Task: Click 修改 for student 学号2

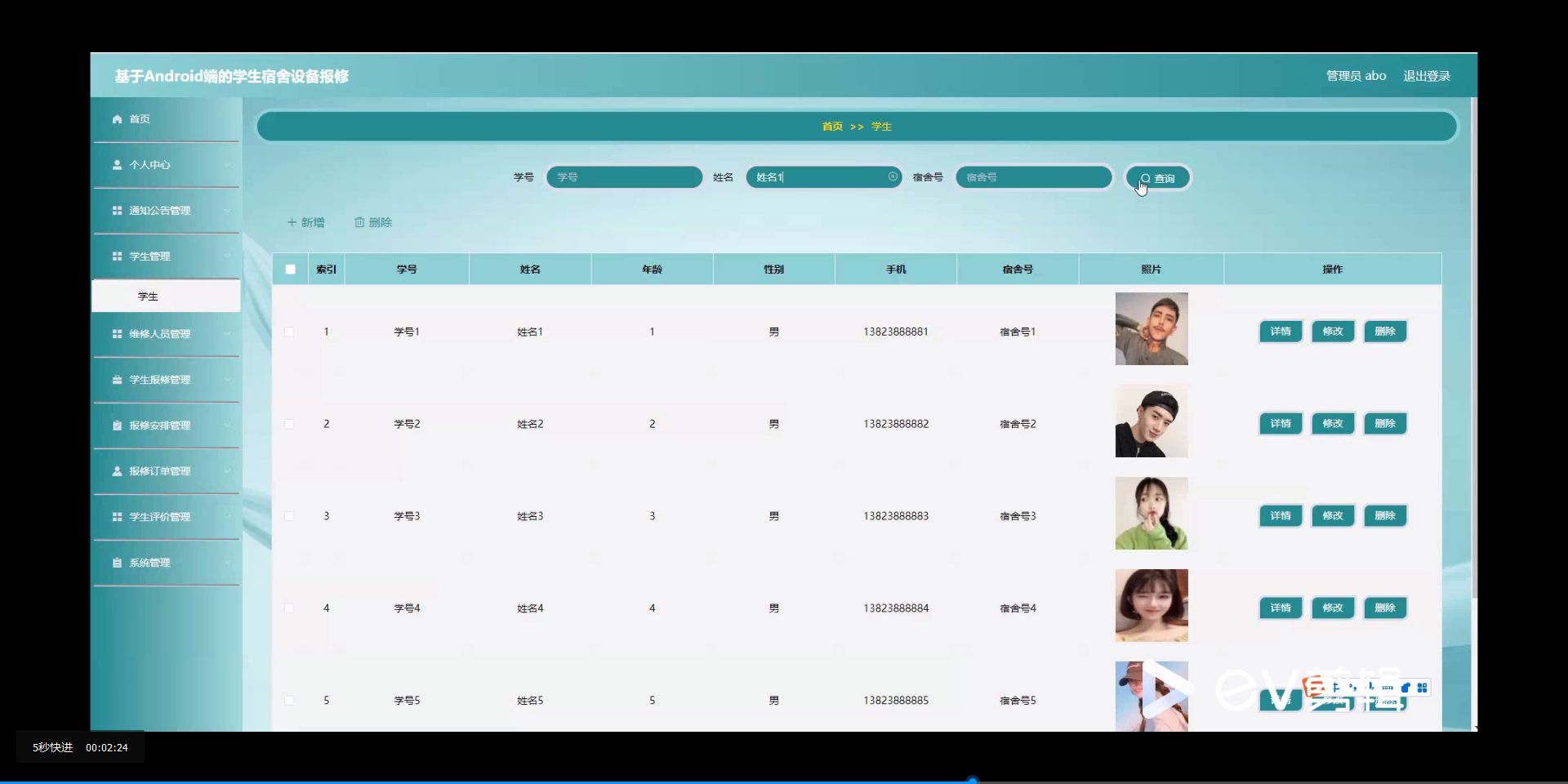Action: point(1332,423)
